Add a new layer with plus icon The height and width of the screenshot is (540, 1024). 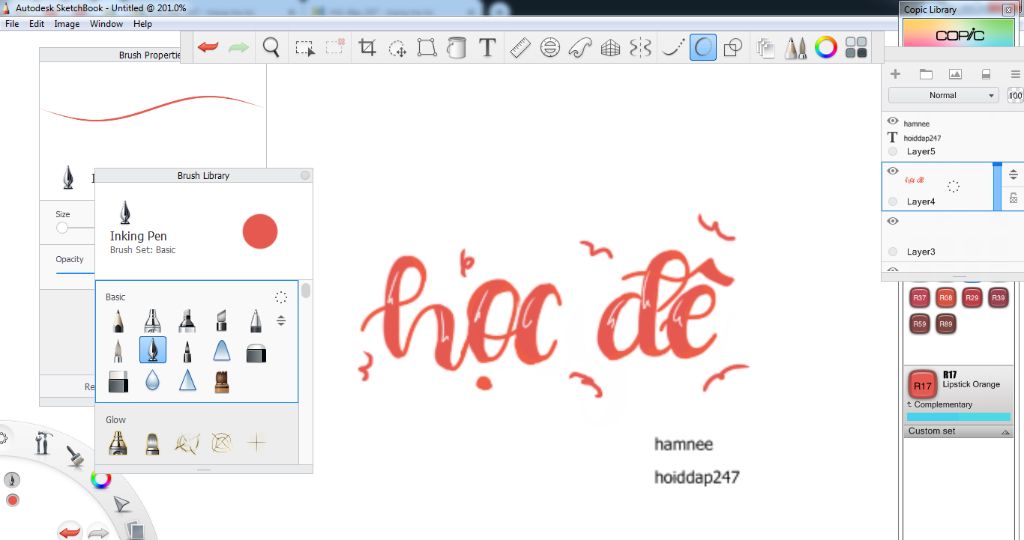coord(895,74)
